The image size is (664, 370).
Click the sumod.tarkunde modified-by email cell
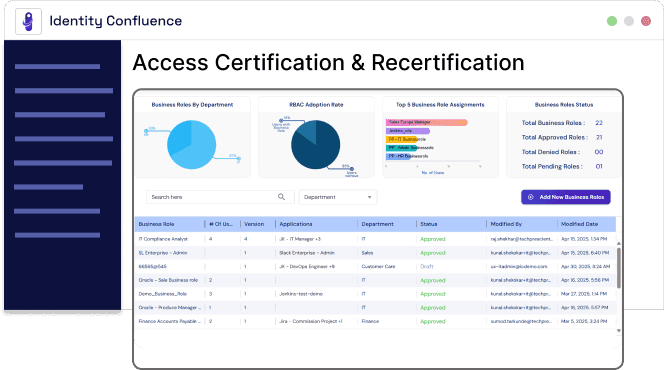521,321
